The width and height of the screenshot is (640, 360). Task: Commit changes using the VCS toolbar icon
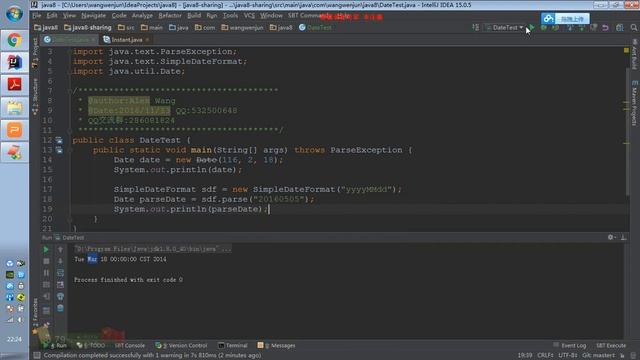click(x=582, y=28)
